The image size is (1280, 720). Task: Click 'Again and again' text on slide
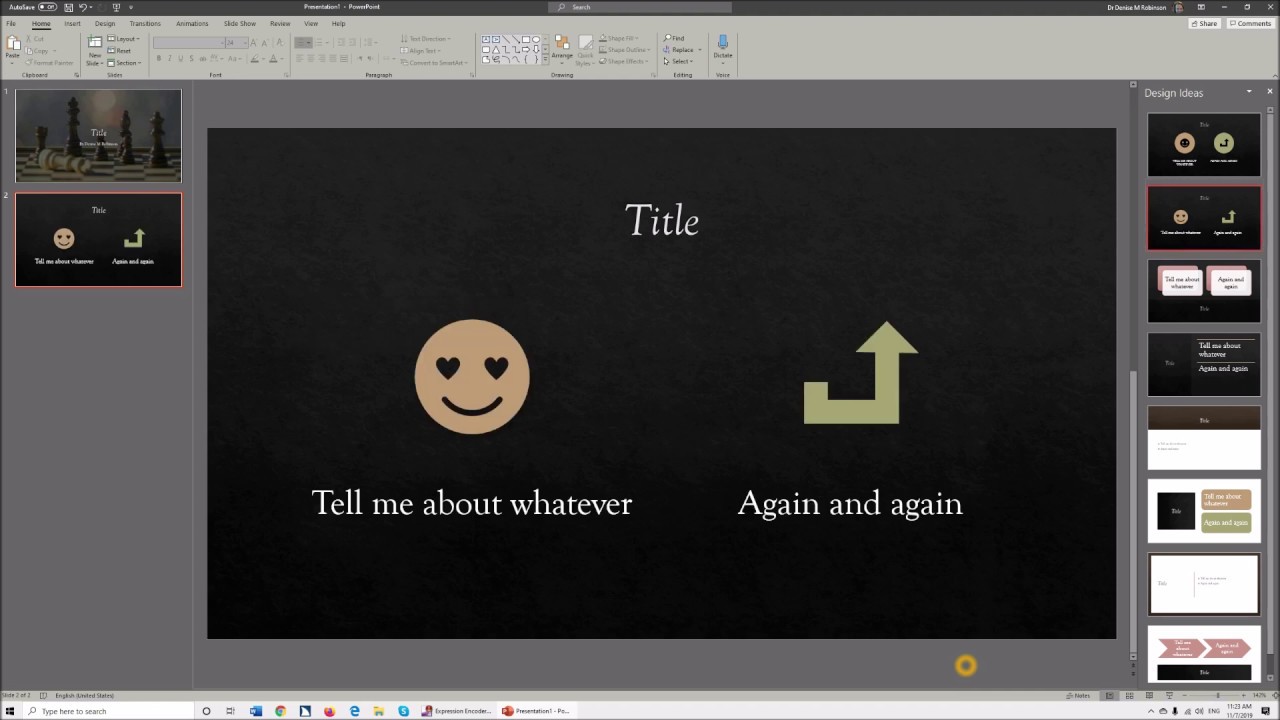tap(850, 503)
